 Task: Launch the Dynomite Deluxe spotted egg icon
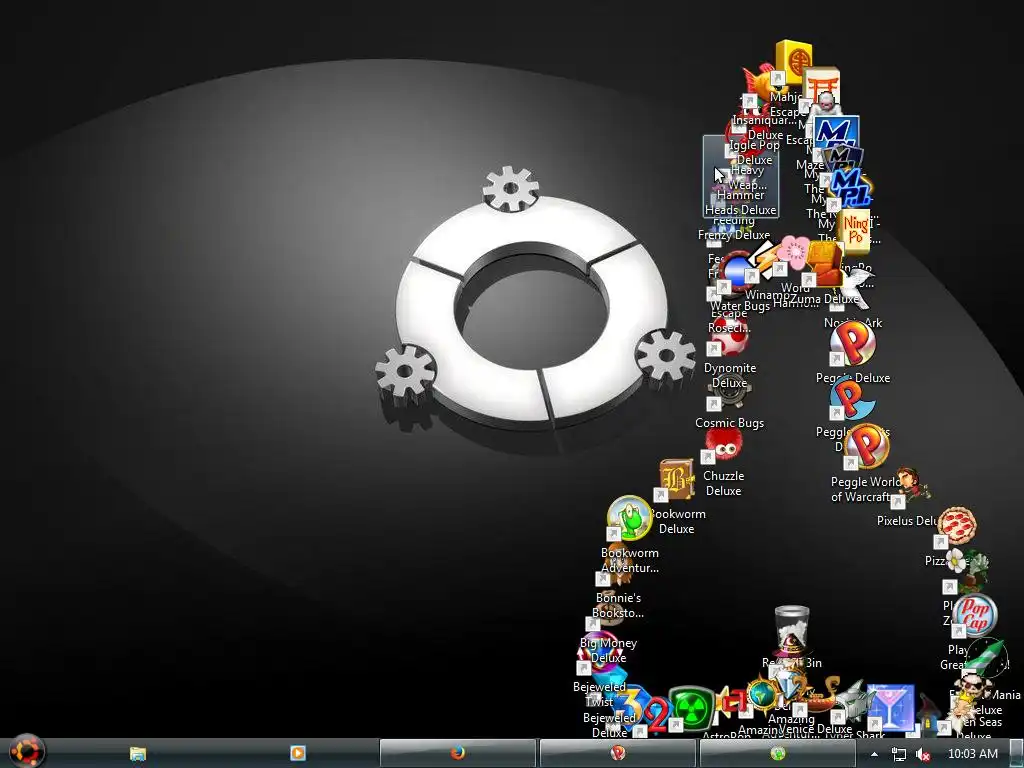click(729, 338)
